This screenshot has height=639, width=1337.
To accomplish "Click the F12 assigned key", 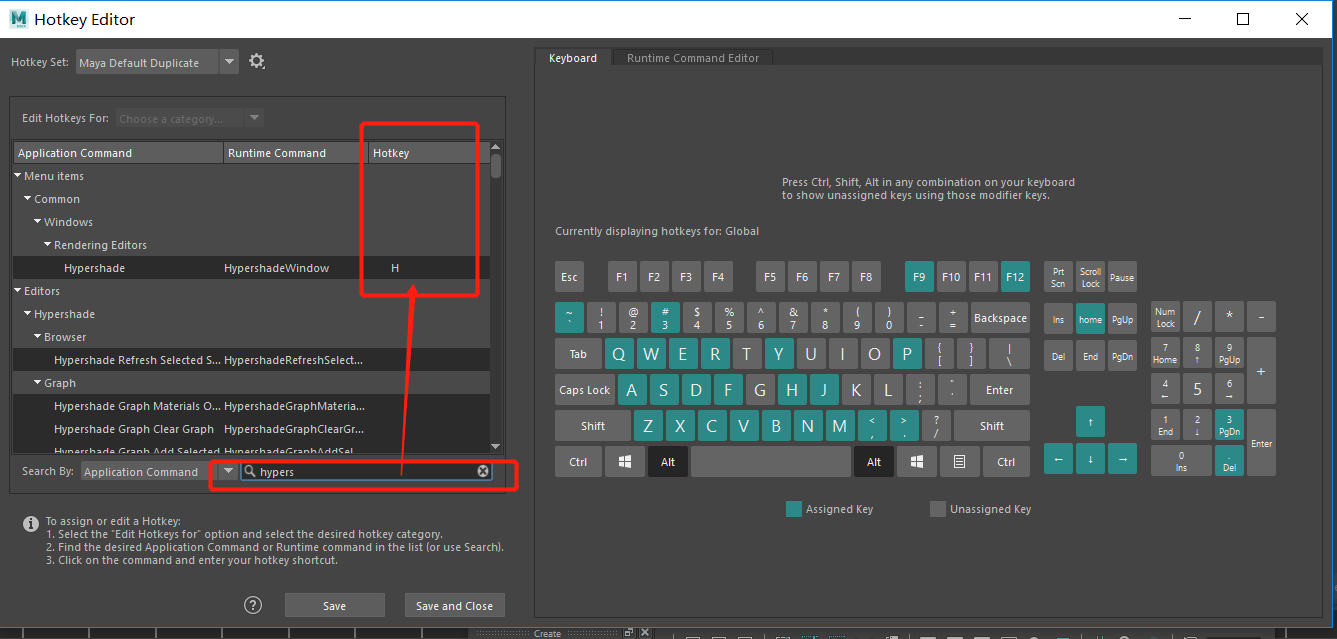I will [1015, 277].
